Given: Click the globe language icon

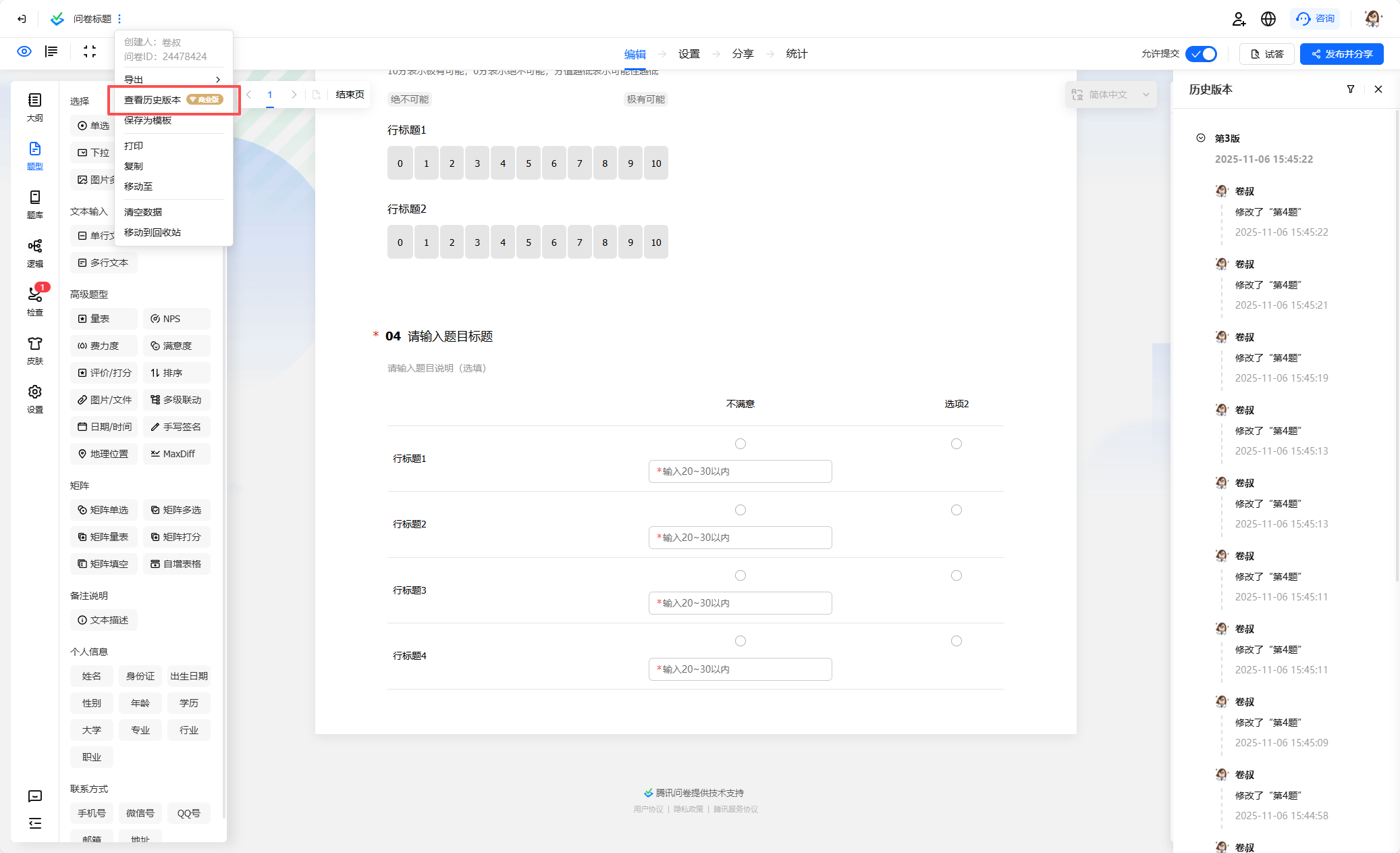Looking at the screenshot, I should click(1268, 19).
